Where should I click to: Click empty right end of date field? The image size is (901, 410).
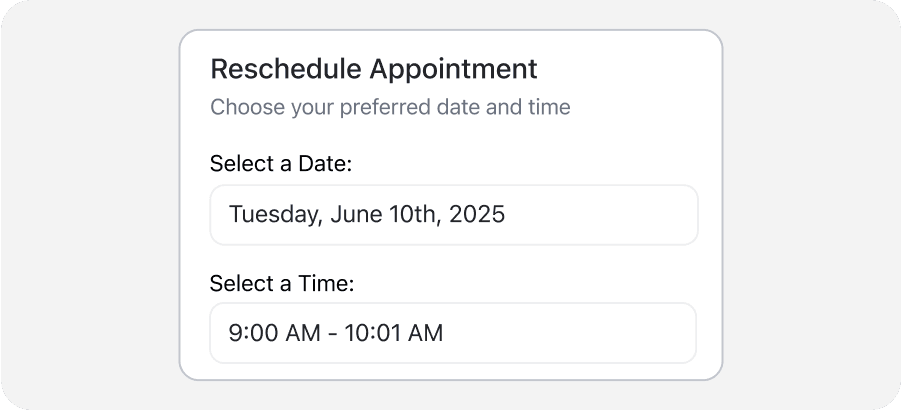(x=640, y=215)
